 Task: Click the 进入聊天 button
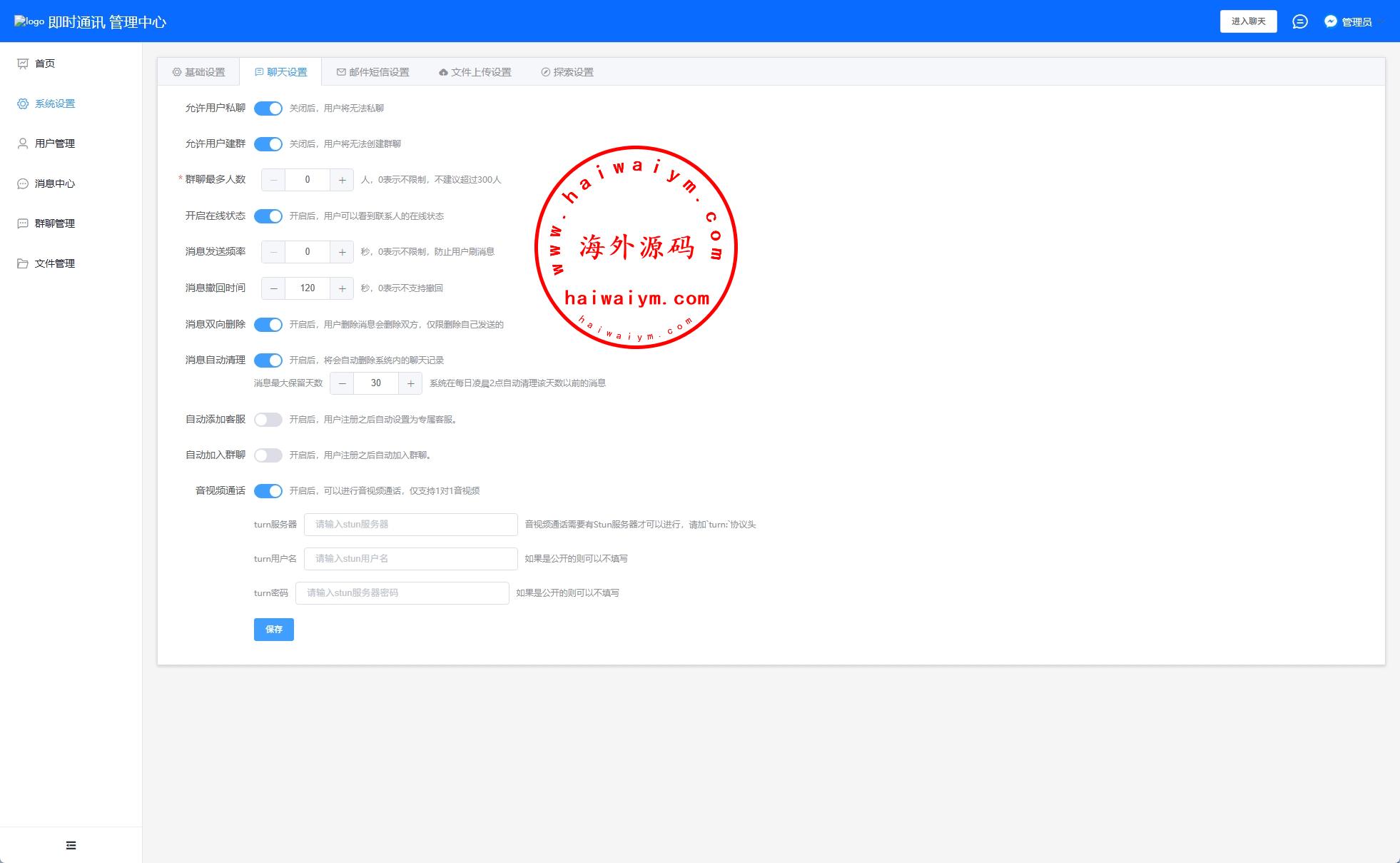(1248, 21)
